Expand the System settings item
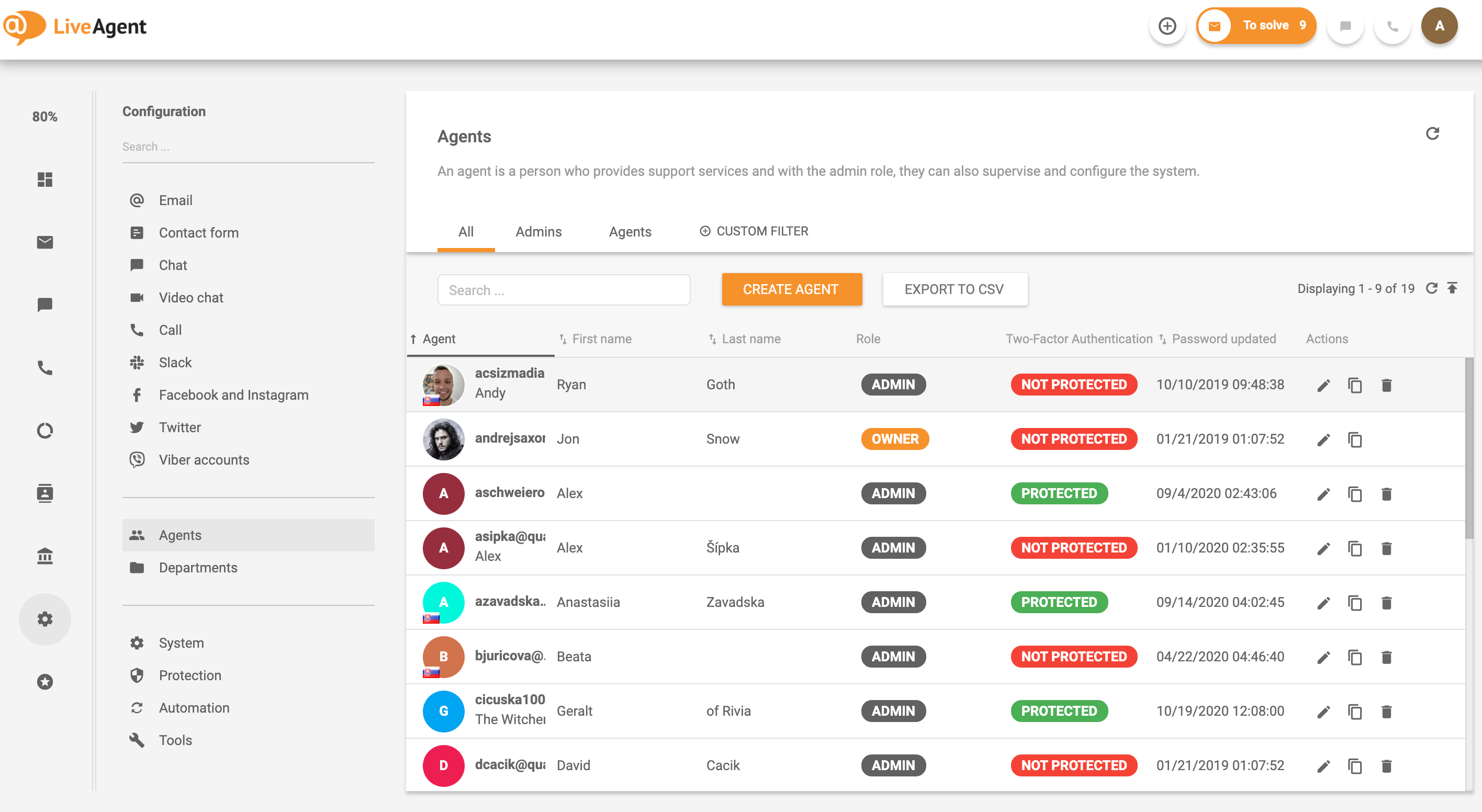Viewport: 1482px width, 812px height. (248, 643)
